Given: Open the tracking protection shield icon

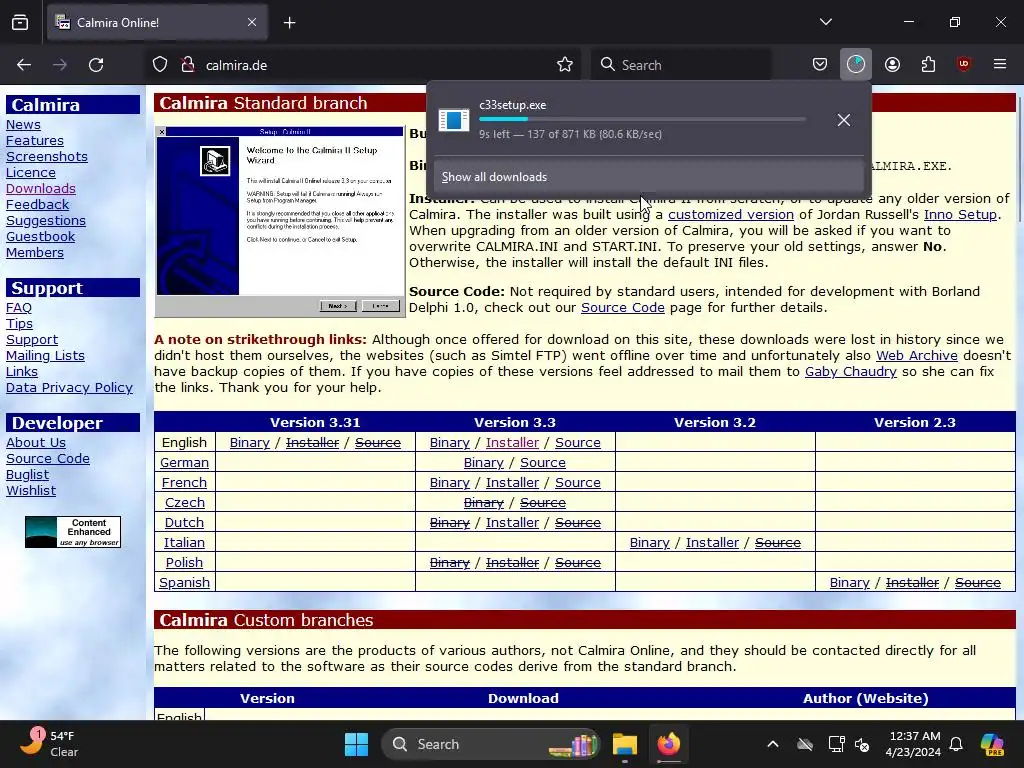Looking at the screenshot, I should 160,65.
